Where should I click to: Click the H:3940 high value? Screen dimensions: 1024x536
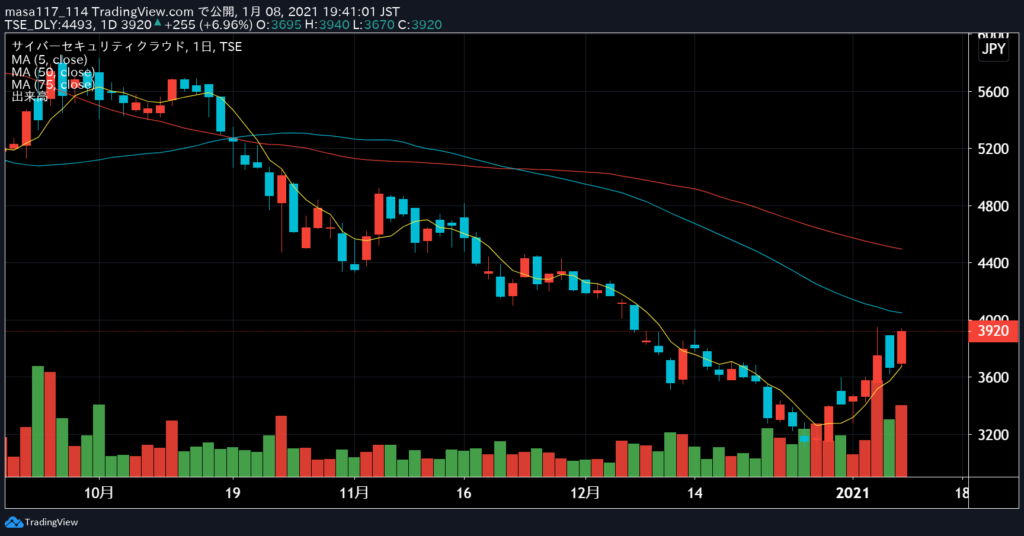pos(327,25)
